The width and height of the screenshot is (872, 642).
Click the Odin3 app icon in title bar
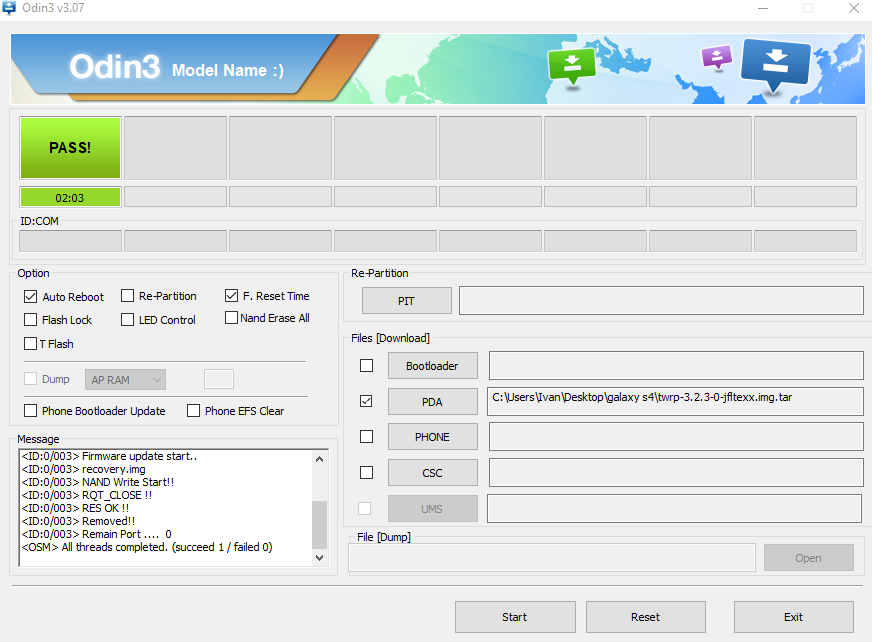9,8
